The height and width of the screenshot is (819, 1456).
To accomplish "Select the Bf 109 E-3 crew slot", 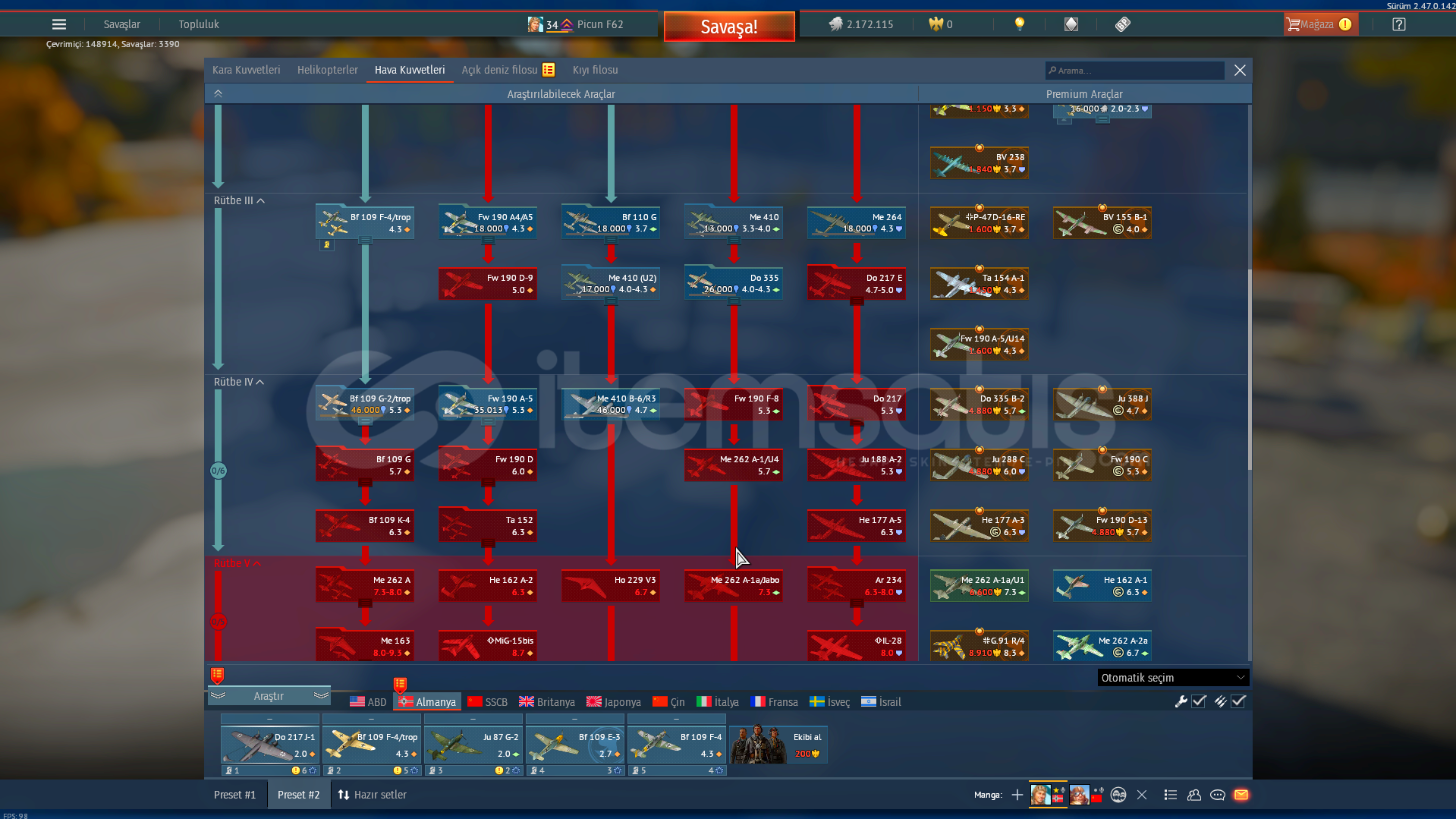I will pyautogui.click(x=575, y=744).
